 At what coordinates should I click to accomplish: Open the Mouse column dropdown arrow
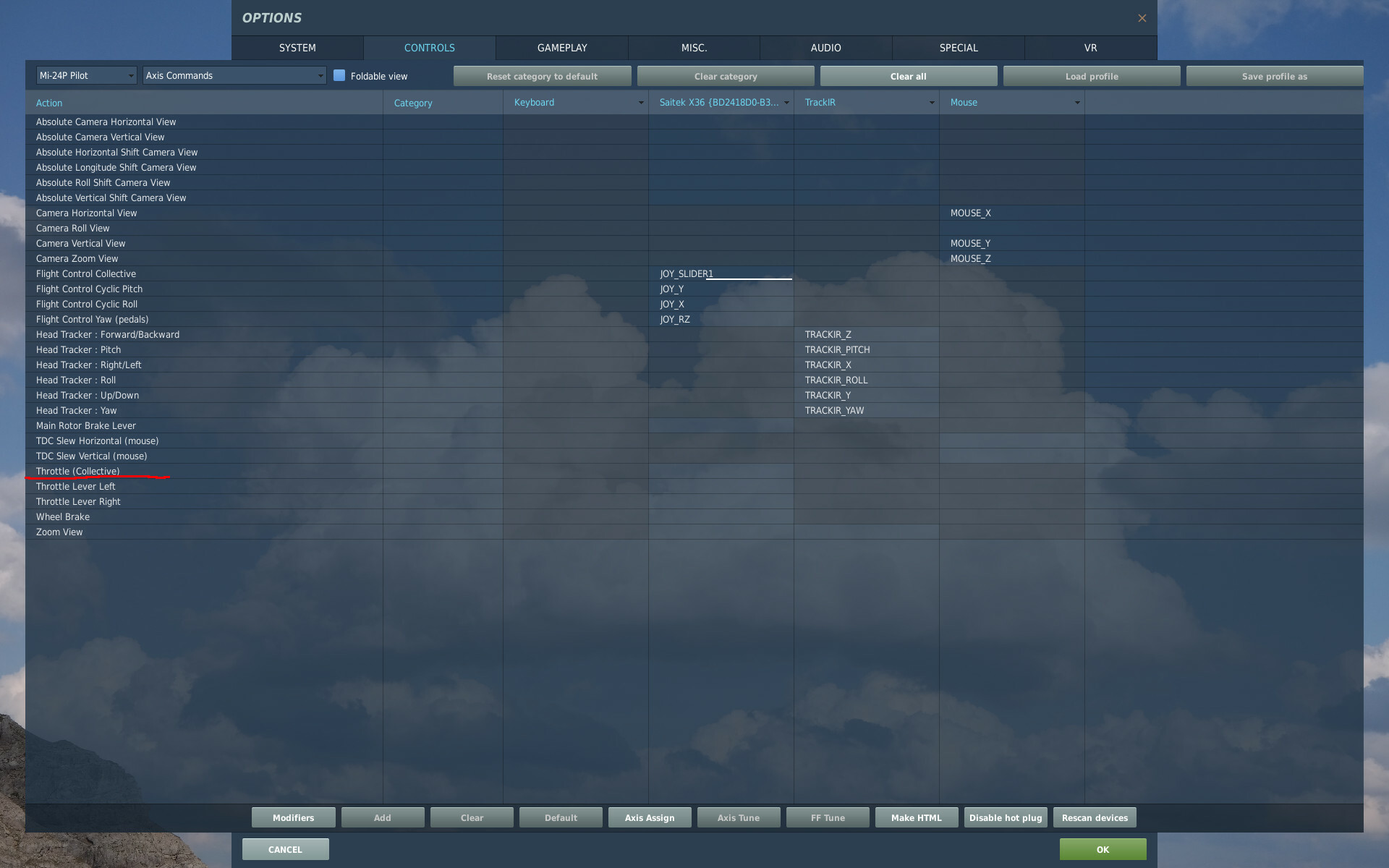click(x=1077, y=103)
